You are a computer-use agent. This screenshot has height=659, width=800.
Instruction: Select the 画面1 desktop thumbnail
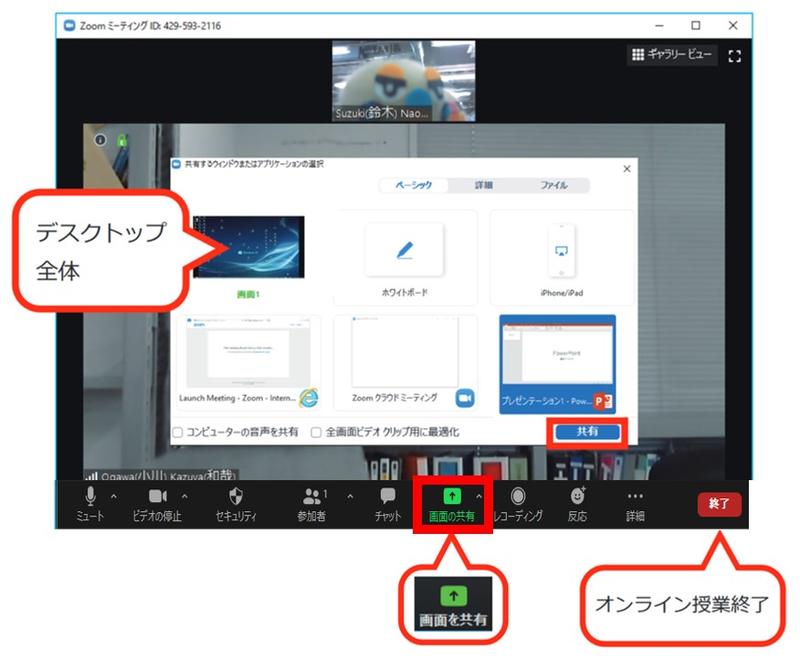249,247
